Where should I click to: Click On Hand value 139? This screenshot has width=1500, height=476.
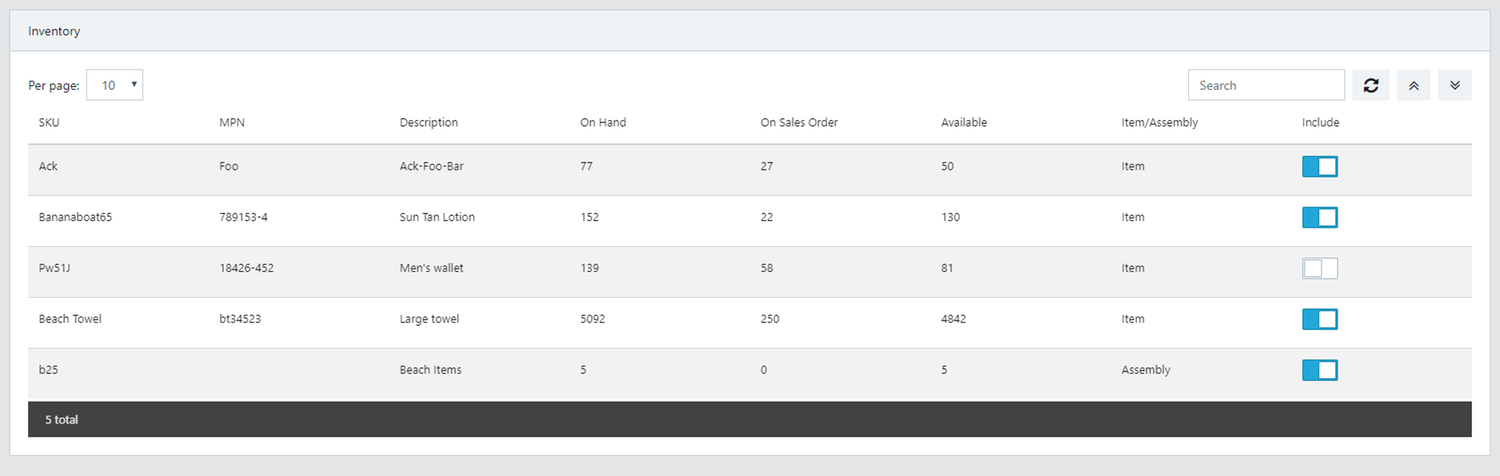click(x=590, y=268)
